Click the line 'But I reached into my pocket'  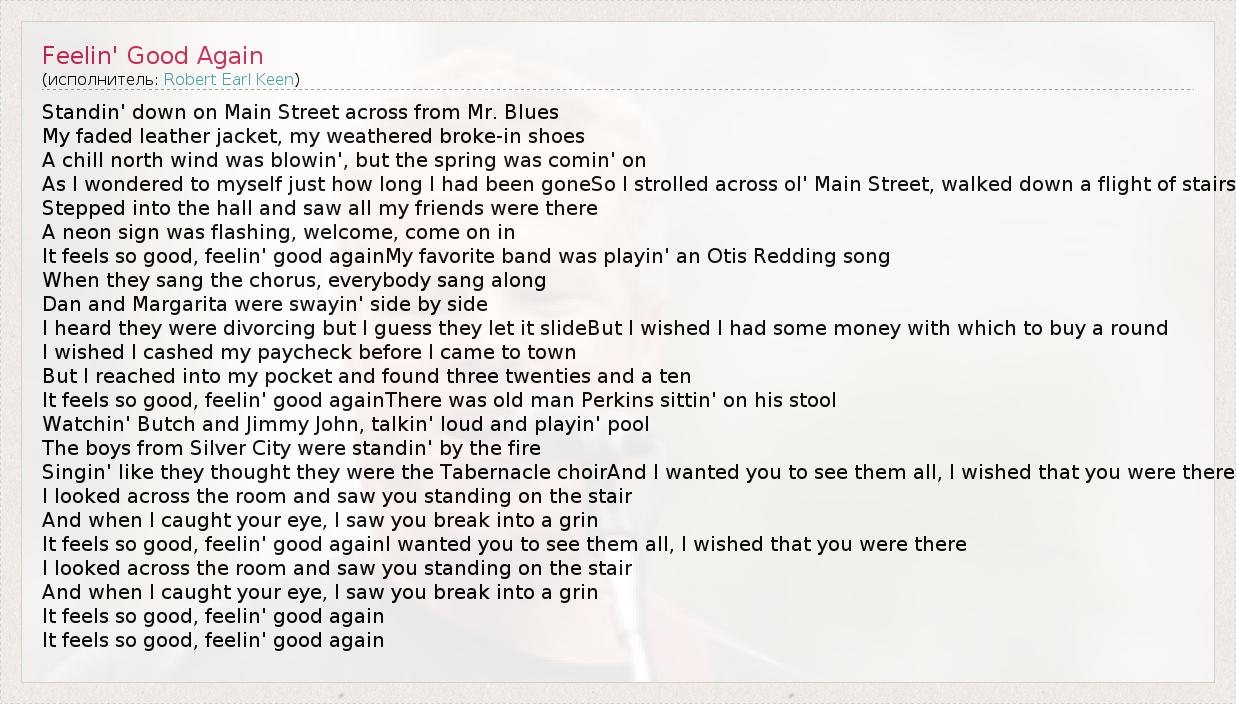(366, 376)
